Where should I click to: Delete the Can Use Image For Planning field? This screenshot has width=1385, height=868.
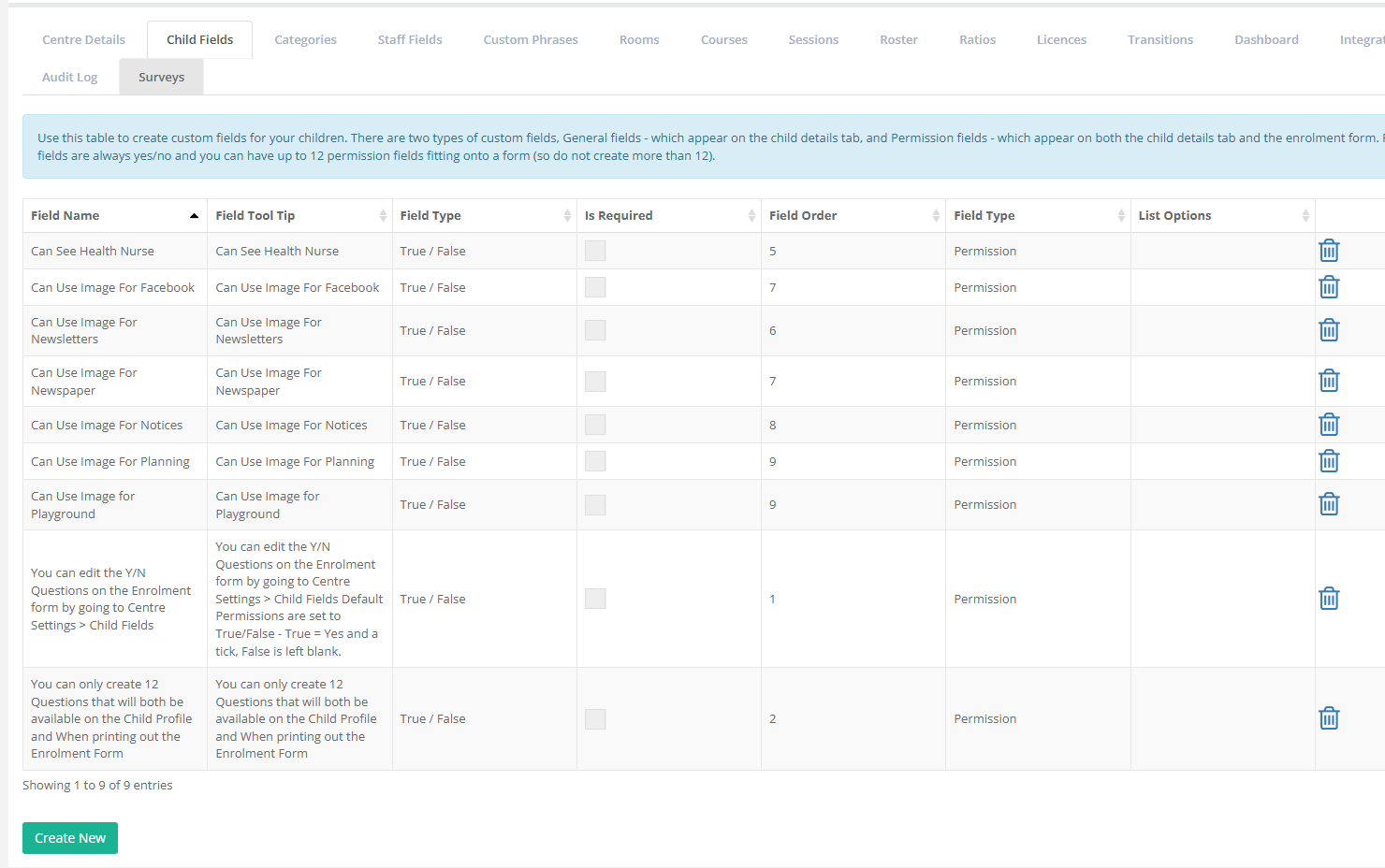pyautogui.click(x=1329, y=461)
